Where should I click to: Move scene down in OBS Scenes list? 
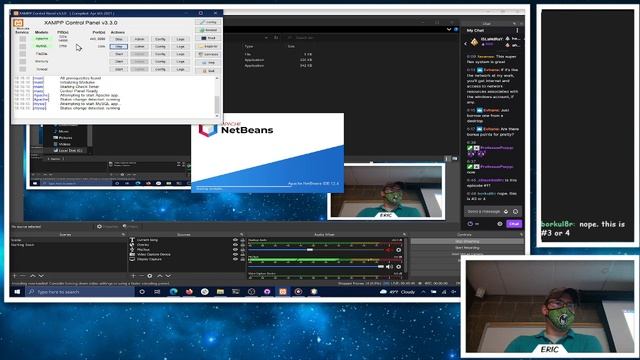(x=41, y=276)
